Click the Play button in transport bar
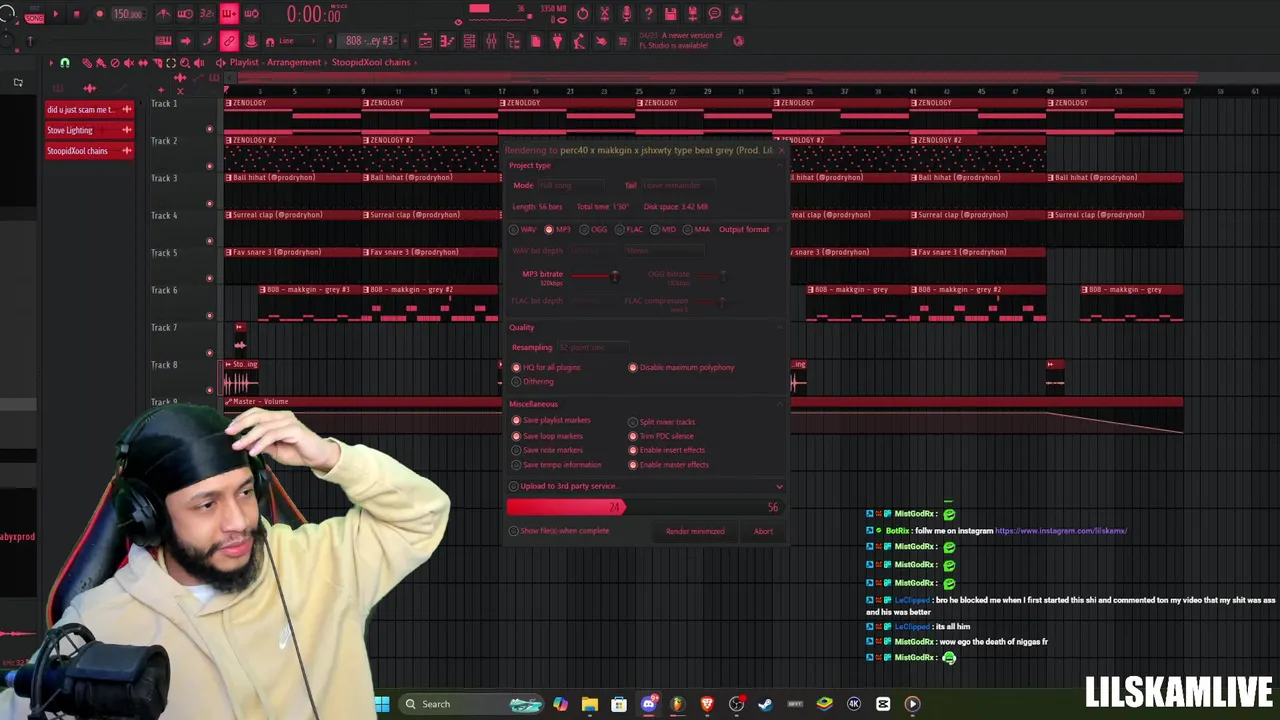 coord(54,14)
